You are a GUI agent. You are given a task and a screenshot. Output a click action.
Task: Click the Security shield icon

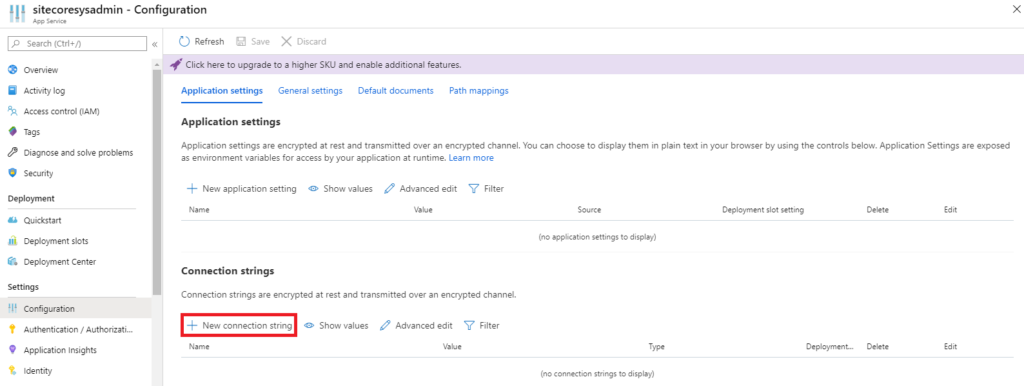click(12, 173)
